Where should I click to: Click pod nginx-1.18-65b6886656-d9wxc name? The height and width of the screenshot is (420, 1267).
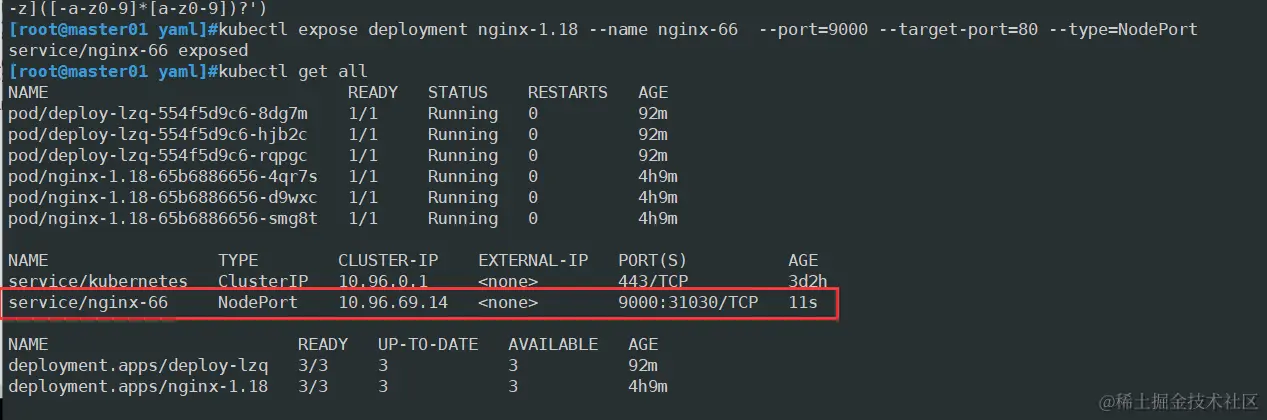(x=163, y=197)
